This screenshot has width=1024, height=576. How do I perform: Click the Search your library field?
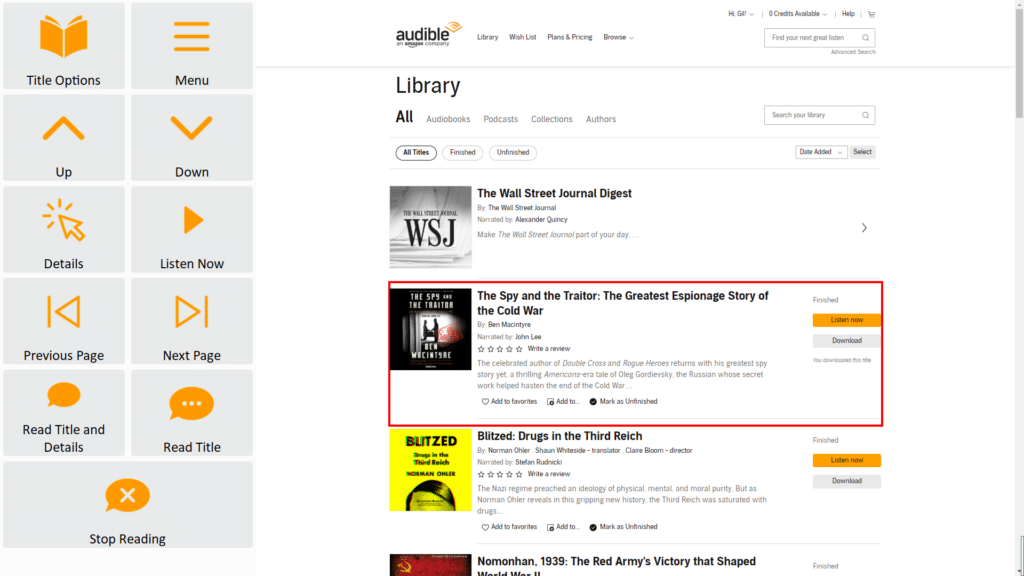pyautogui.click(x=812, y=115)
